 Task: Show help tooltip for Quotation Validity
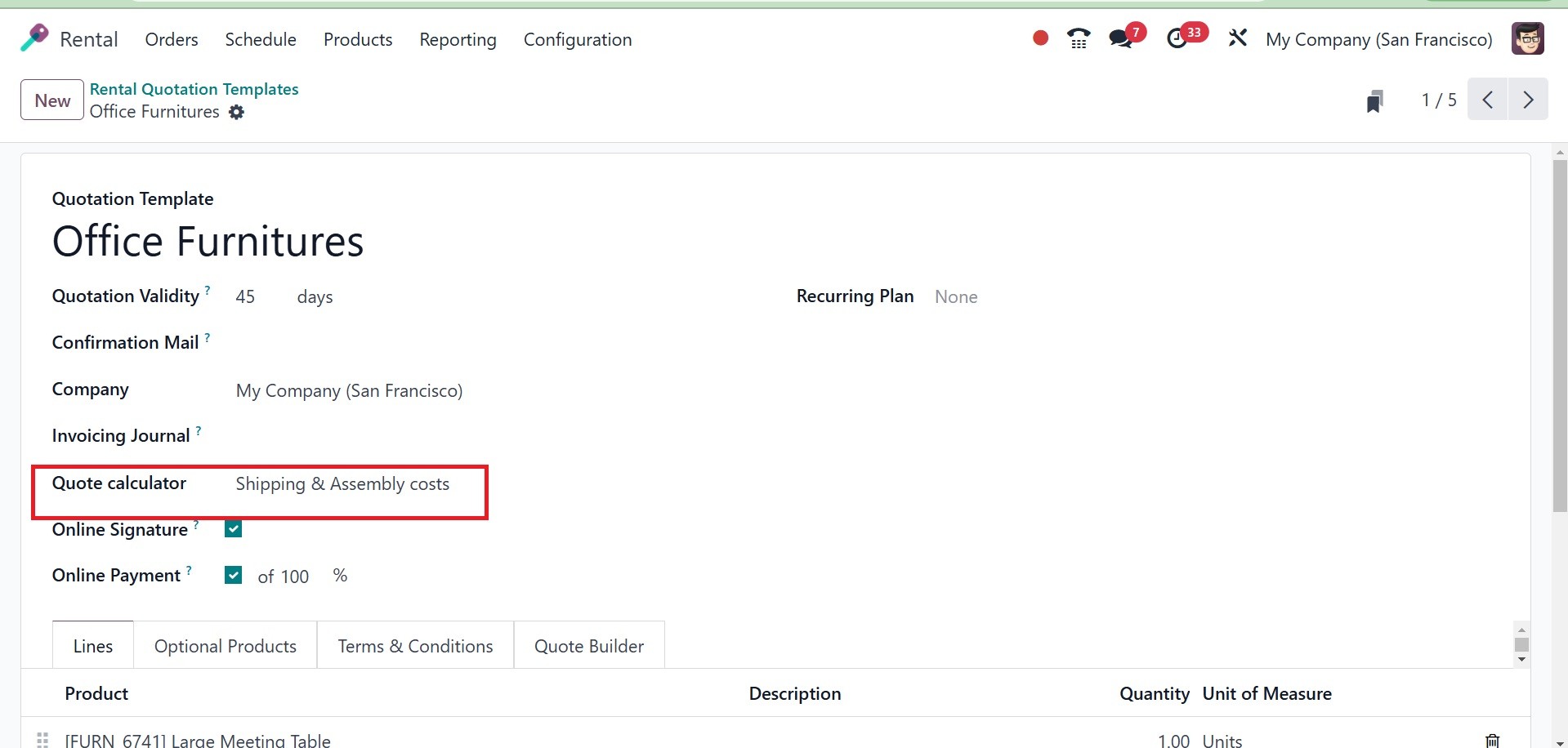[208, 289]
